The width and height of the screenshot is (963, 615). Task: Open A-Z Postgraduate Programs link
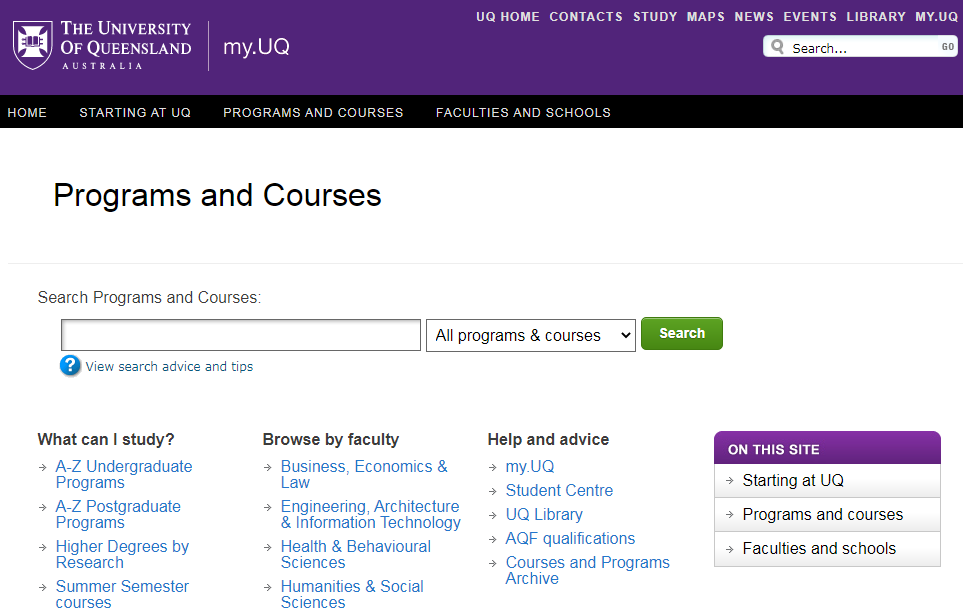(119, 514)
